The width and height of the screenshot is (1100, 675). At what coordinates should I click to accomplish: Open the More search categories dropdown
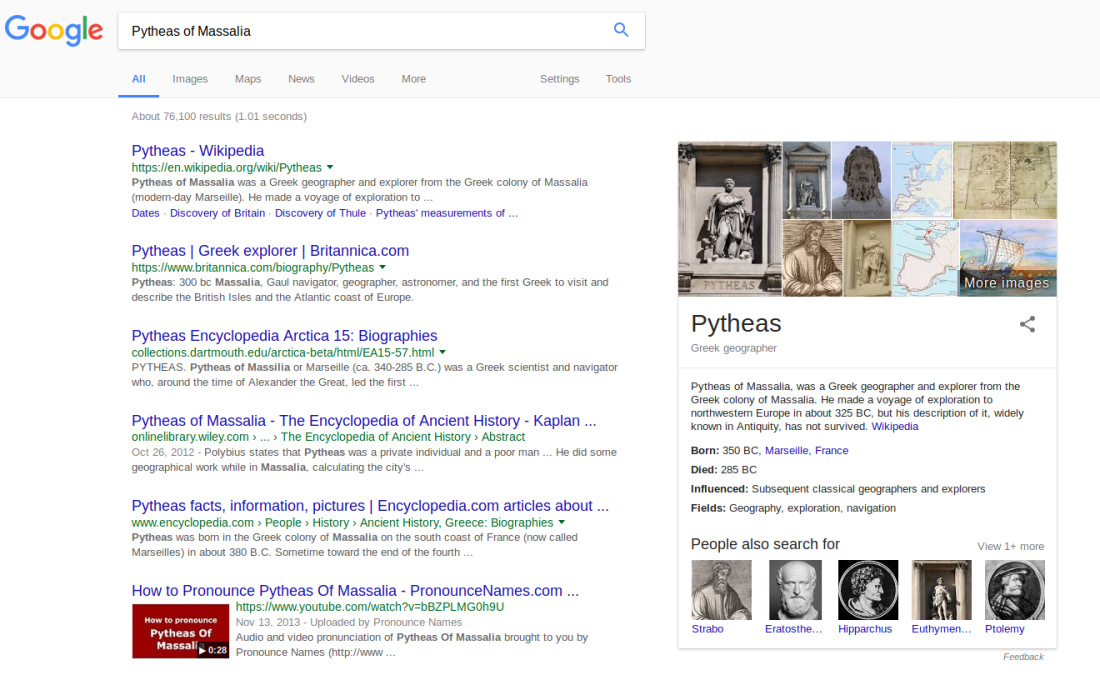[x=413, y=78]
